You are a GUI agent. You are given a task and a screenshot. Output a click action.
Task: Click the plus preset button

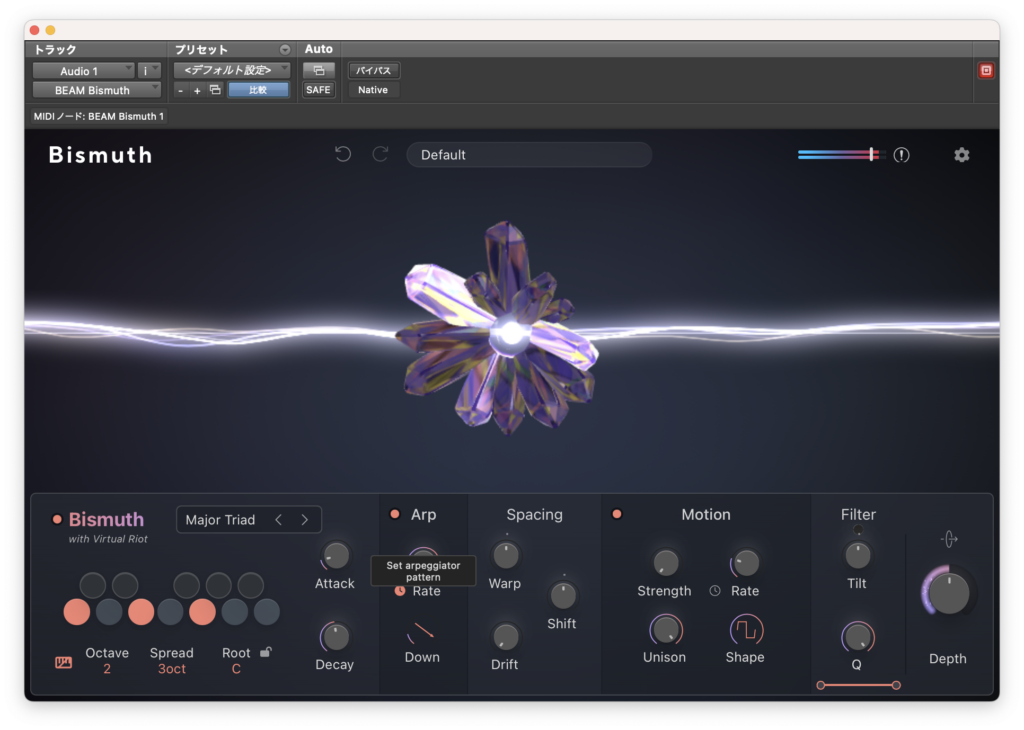pyautogui.click(x=197, y=91)
